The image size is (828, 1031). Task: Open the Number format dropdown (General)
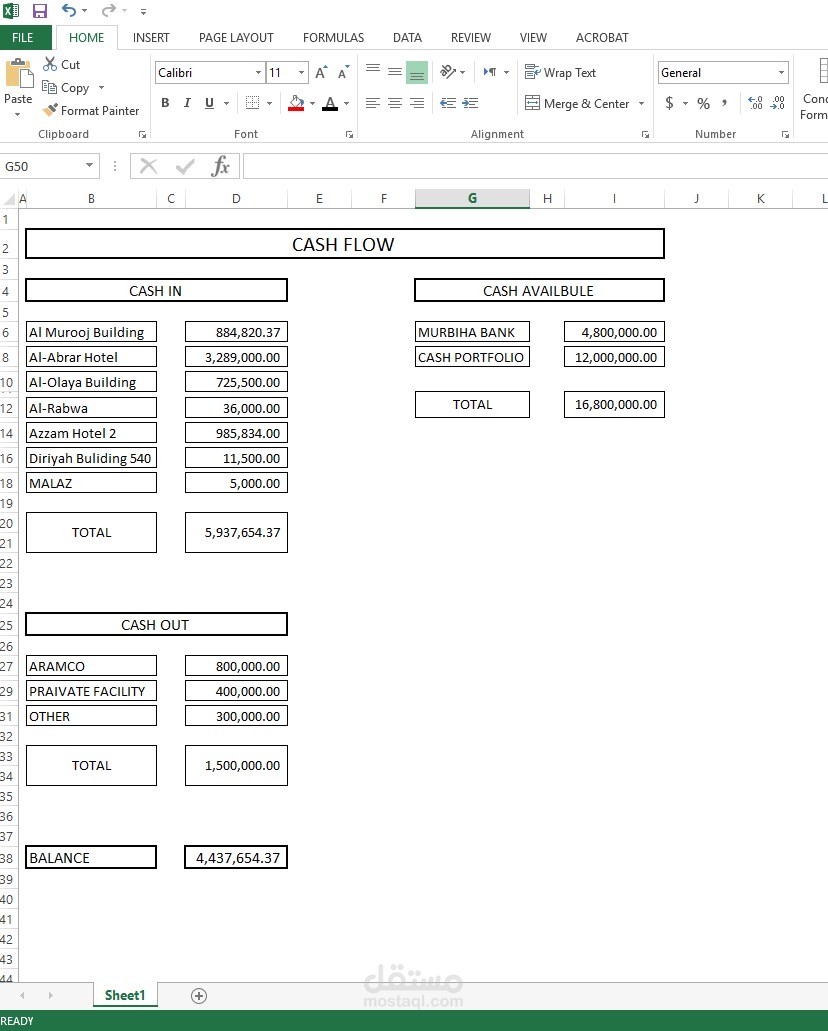781,72
